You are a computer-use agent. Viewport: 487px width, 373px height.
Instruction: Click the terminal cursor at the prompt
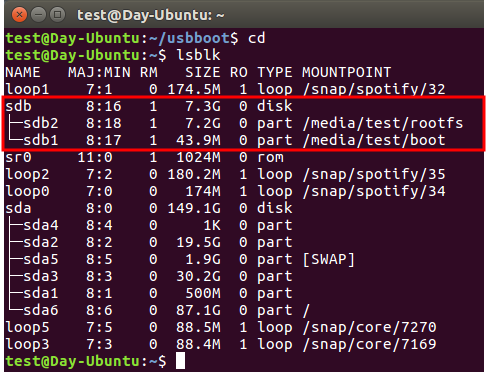(x=180, y=361)
